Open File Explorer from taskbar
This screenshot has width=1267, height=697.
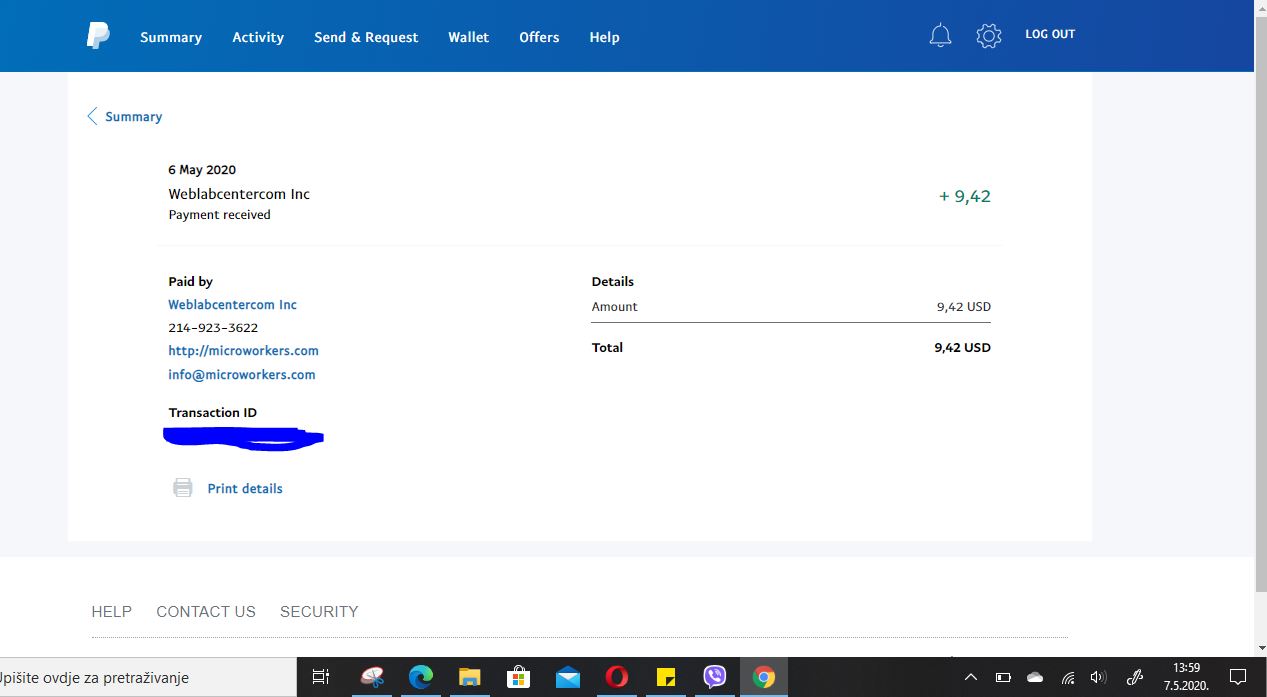pos(470,677)
